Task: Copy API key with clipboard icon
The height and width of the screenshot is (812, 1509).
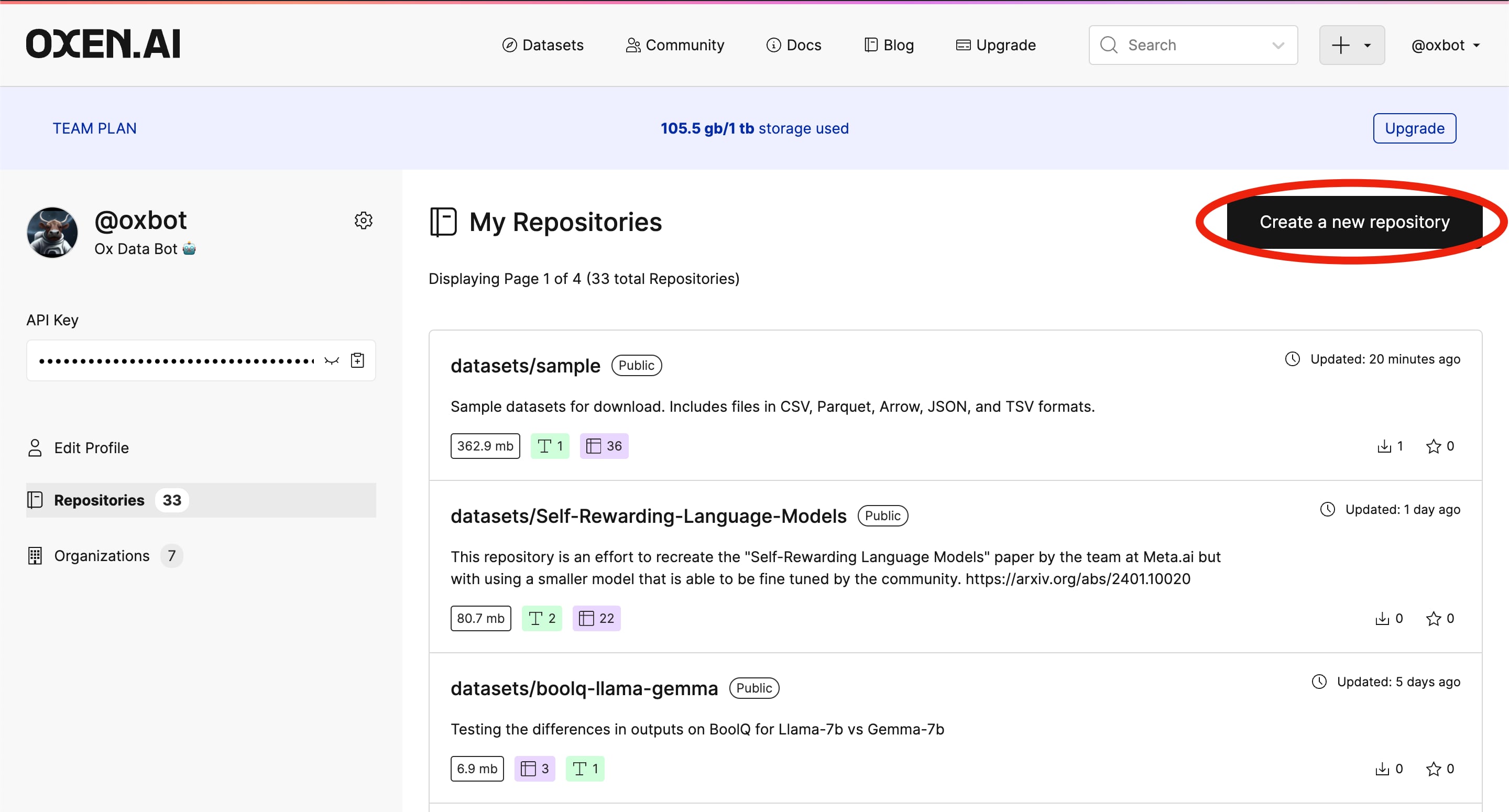Action: [x=357, y=360]
